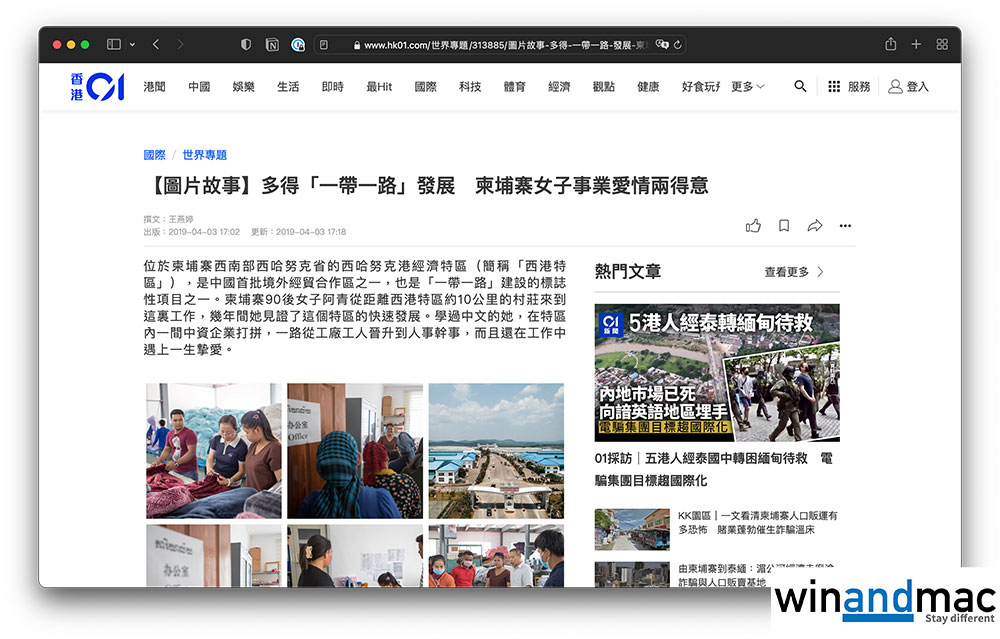Like the article with the thumbs-up icon
The height and width of the screenshot is (639, 1000).
click(753, 226)
